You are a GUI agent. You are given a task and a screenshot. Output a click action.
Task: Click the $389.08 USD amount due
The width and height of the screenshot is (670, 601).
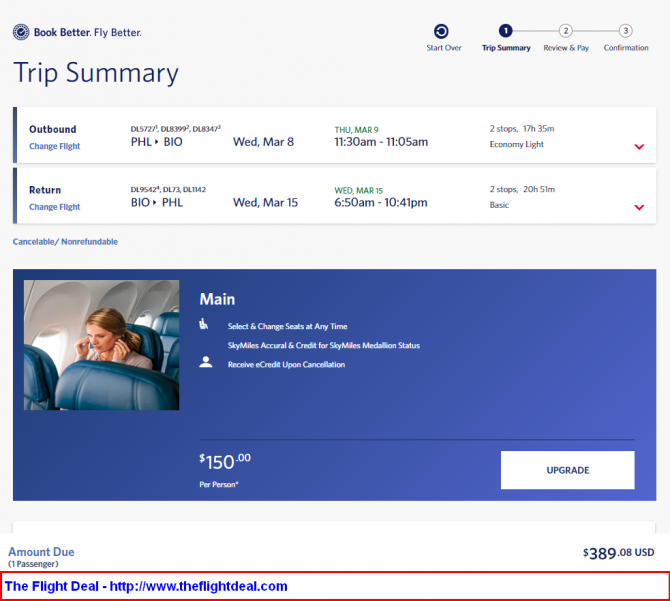pyautogui.click(x=618, y=553)
